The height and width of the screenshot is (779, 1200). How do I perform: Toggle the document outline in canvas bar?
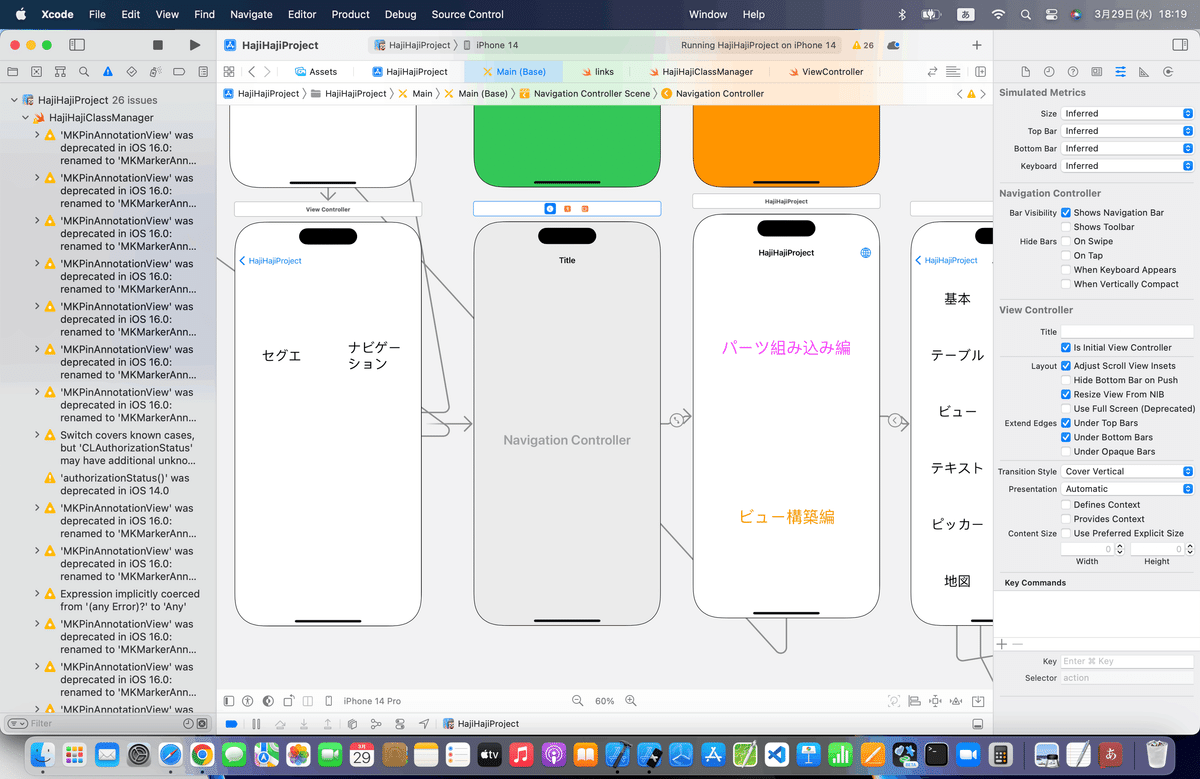point(229,701)
